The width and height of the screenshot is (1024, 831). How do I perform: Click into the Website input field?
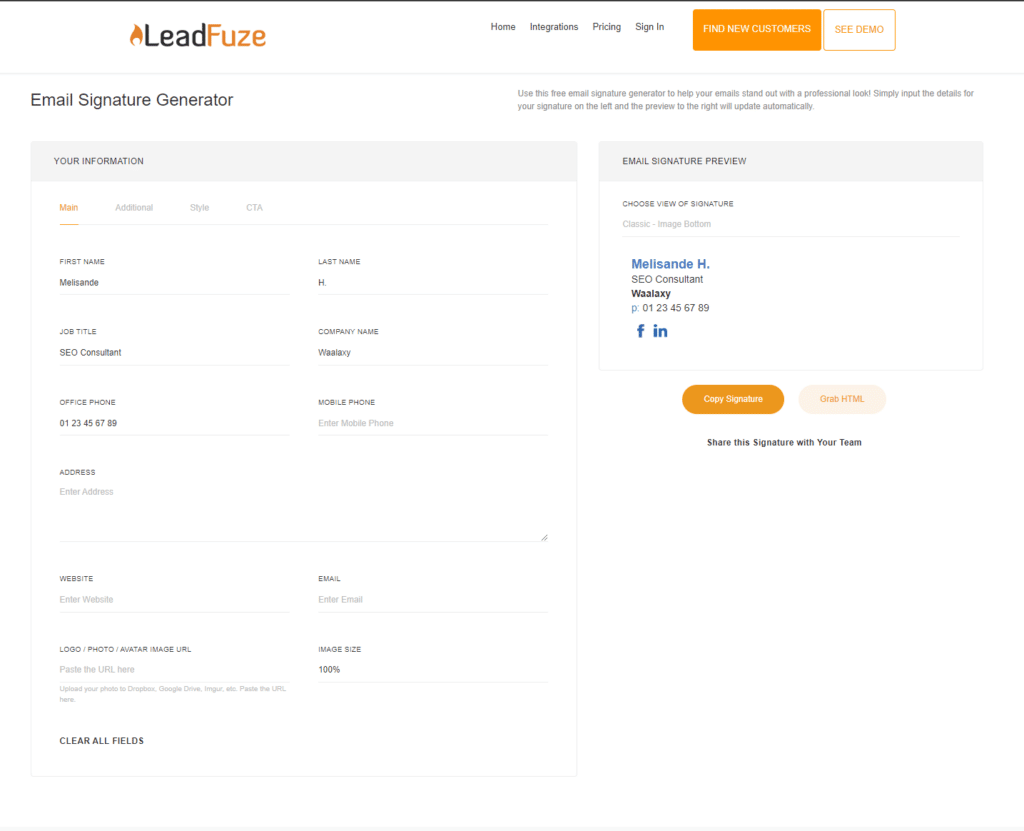173,600
